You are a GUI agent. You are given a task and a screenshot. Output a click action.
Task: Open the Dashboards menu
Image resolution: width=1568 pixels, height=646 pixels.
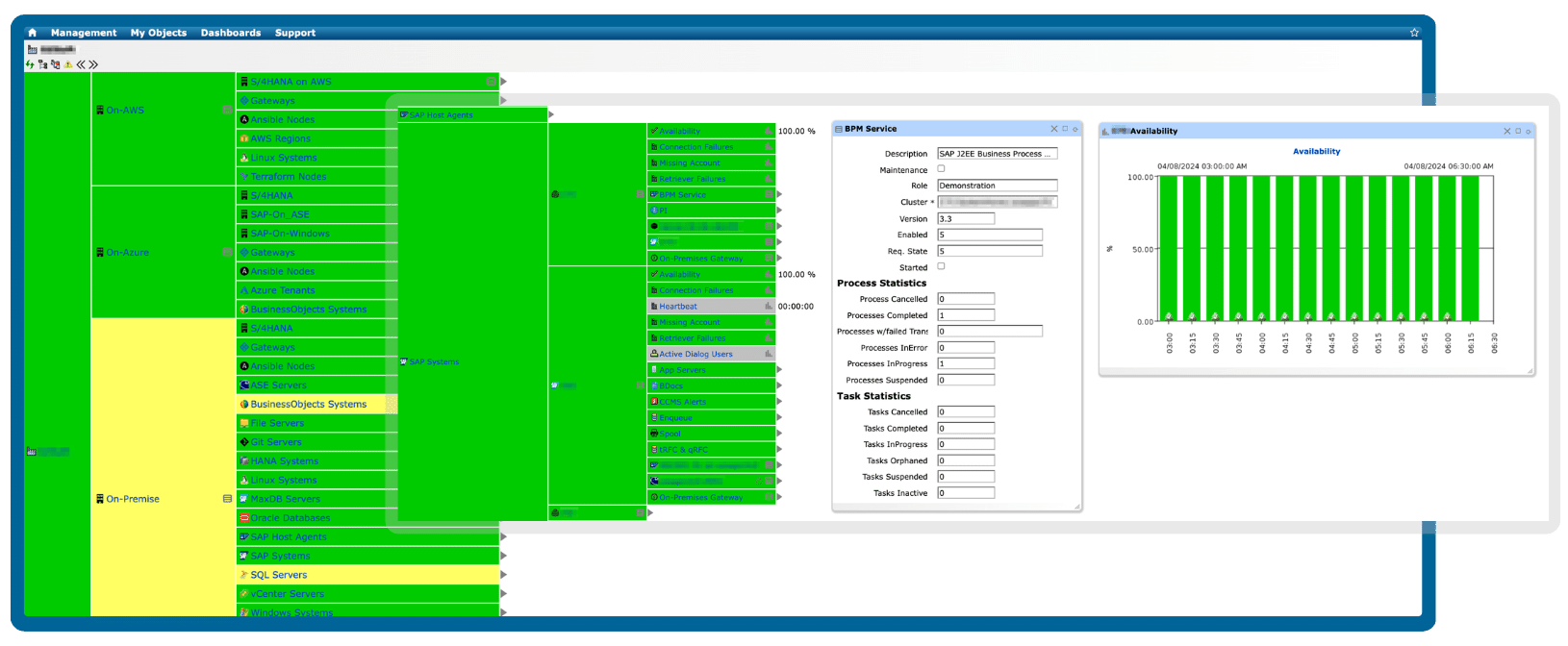coord(231,33)
